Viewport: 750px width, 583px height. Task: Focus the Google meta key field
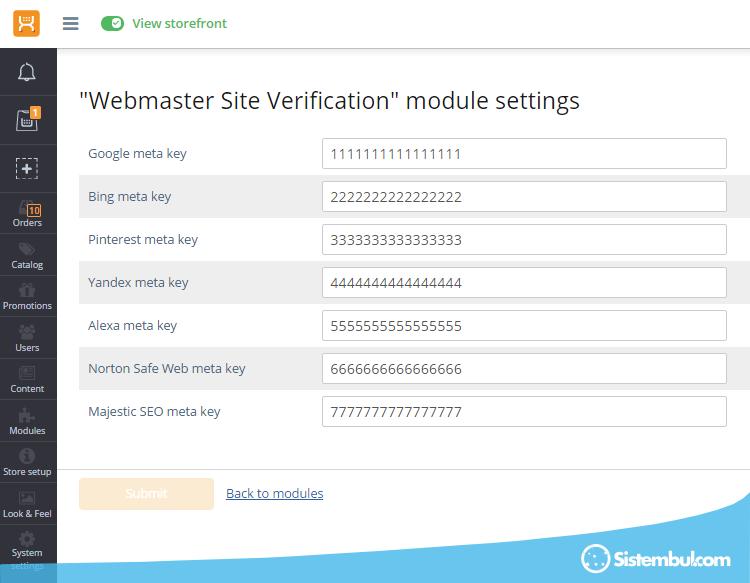point(524,154)
